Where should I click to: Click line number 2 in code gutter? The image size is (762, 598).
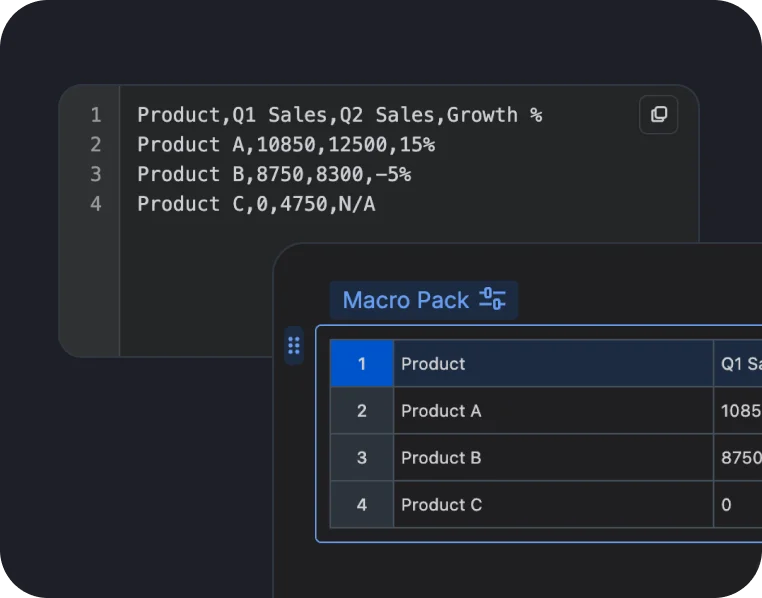(x=96, y=145)
